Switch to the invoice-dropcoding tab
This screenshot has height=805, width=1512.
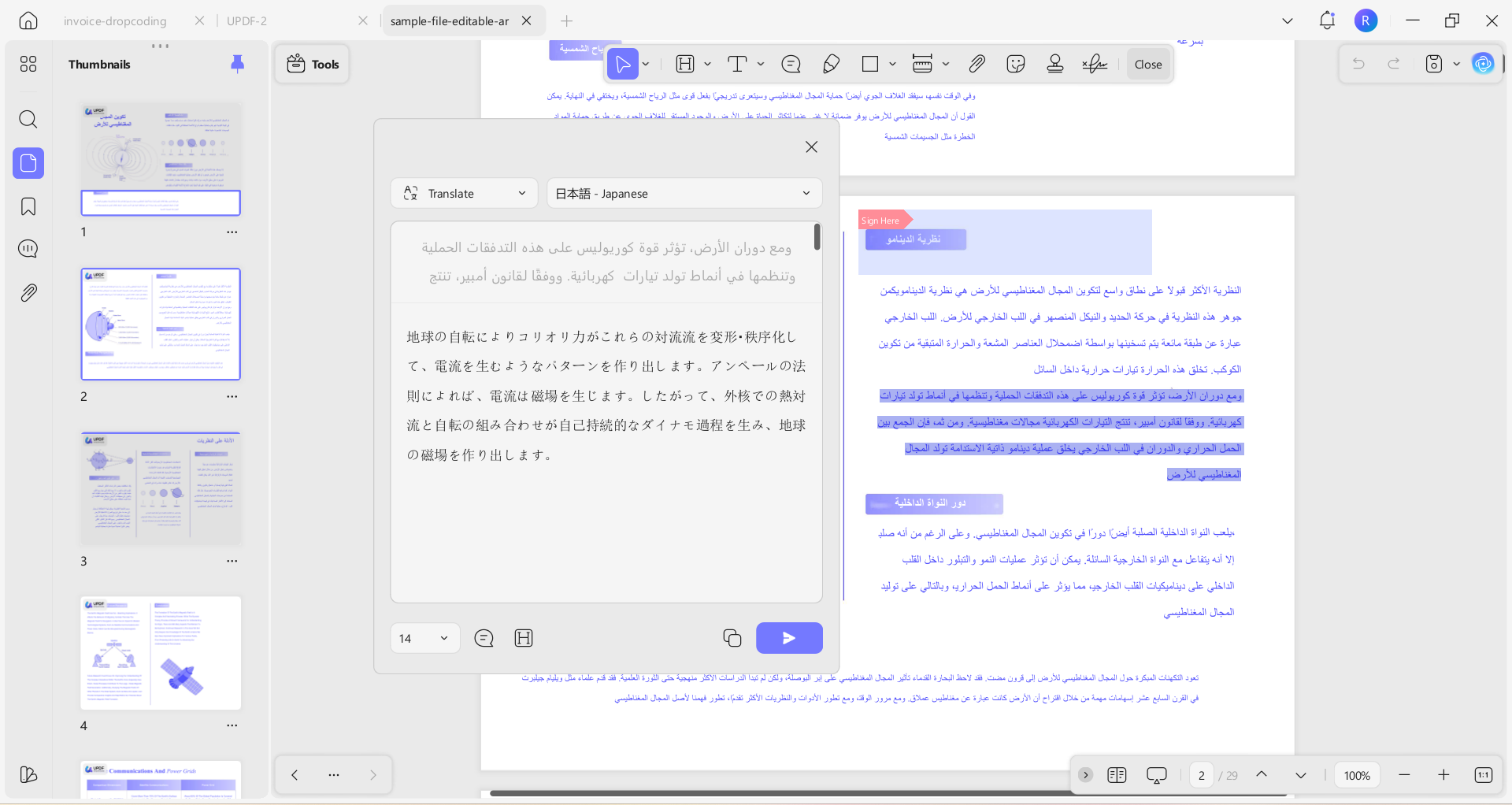click(x=115, y=21)
